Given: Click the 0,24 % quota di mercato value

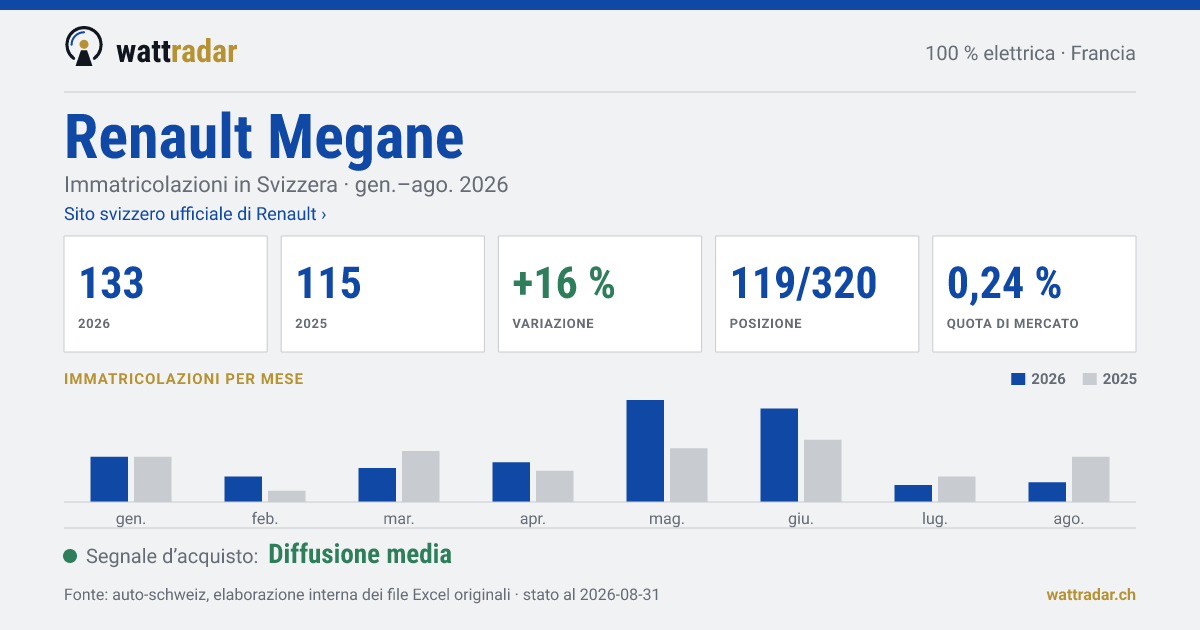Looking at the screenshot, I should pos(1004,284).
